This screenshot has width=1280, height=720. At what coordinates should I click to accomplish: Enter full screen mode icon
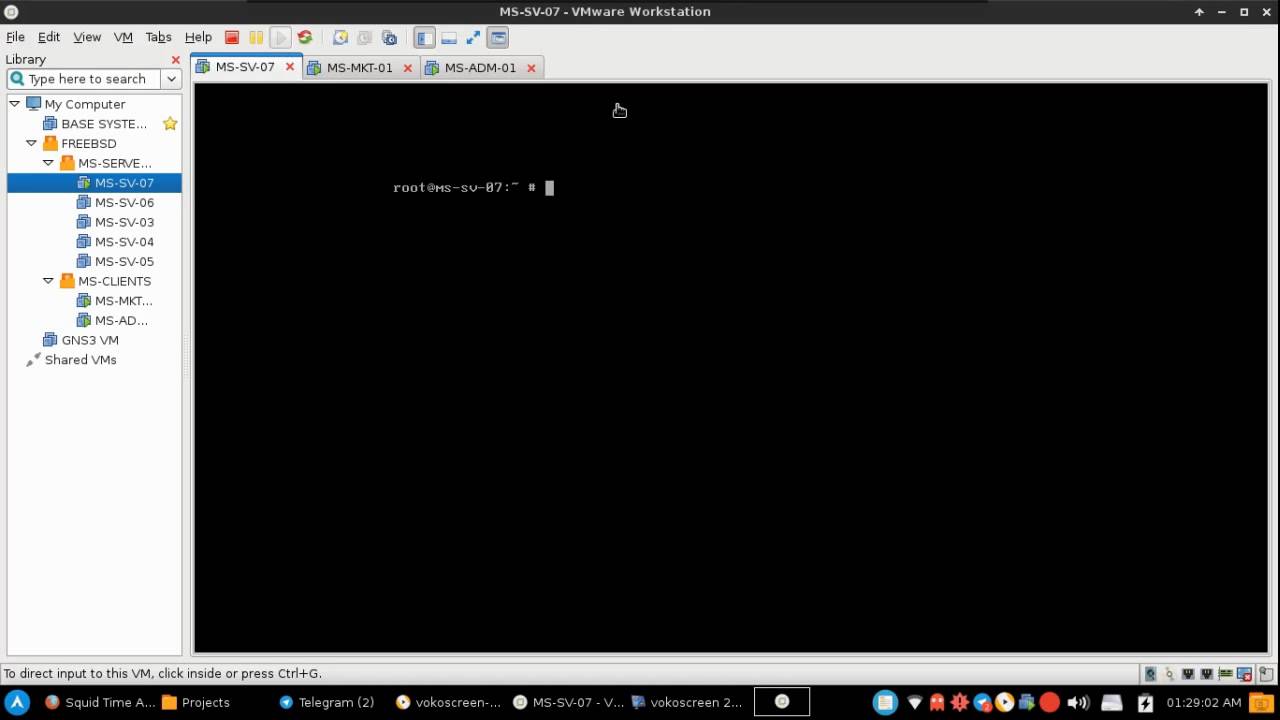[x=473, y=37]
